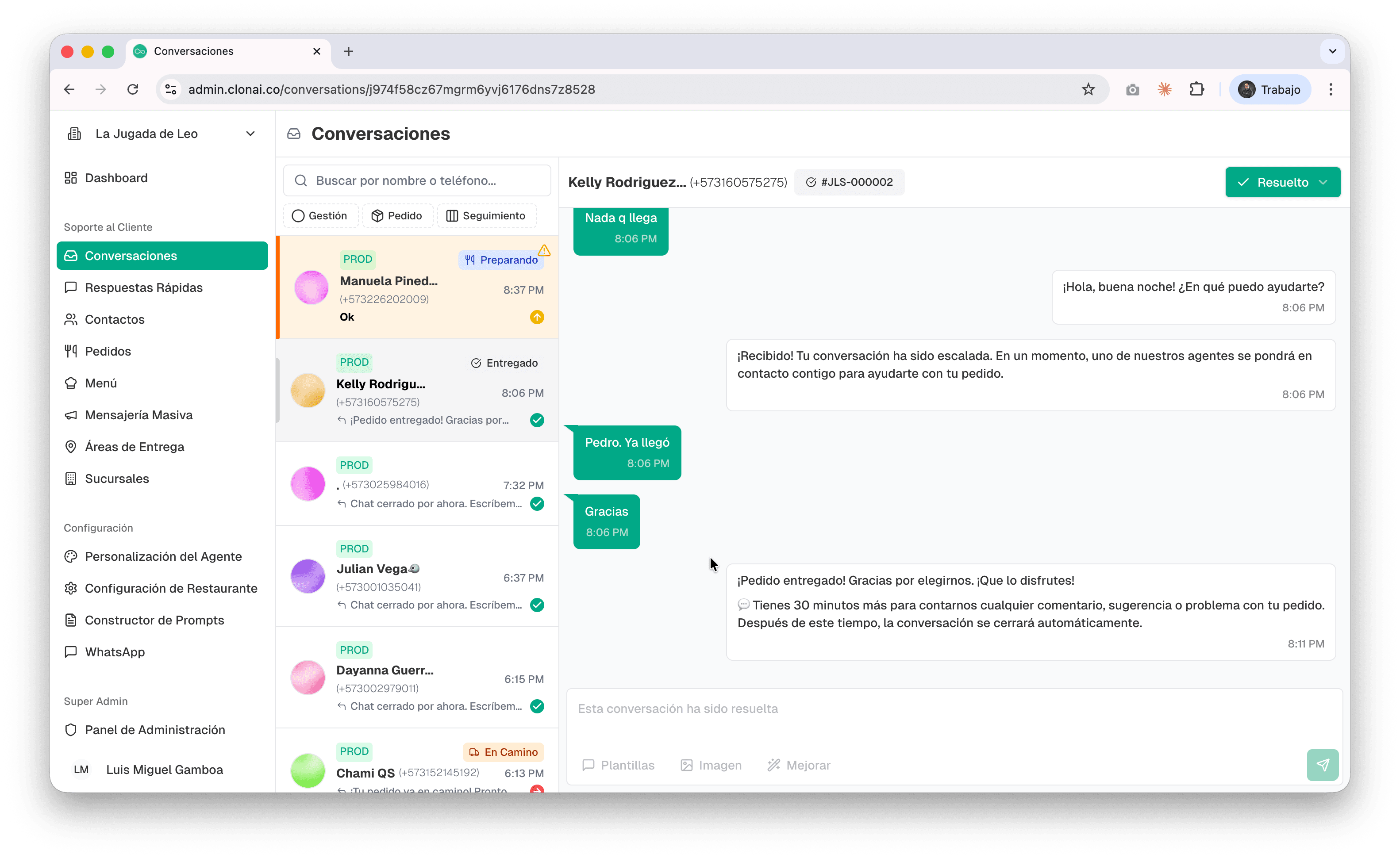The height and width of the screenshot is (858, 1400).
Task: Bookmark this page with the star
Action: pyautogui.click(x=1088, y=89)
